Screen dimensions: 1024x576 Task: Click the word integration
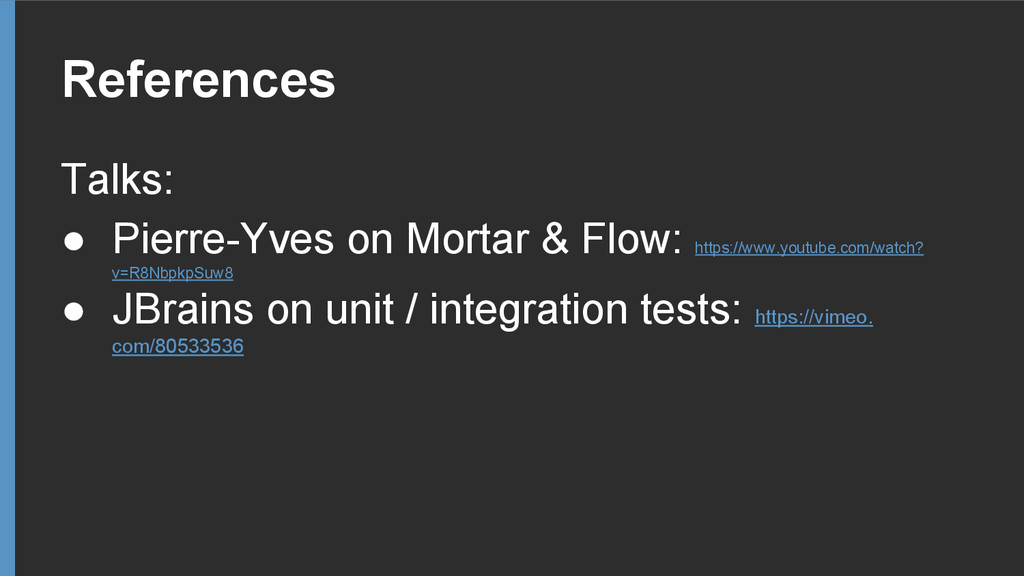[533, 311]
